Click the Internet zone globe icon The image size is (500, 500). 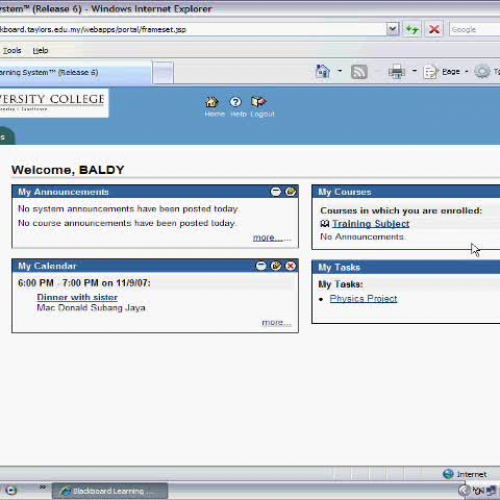(x=448, y=474)
